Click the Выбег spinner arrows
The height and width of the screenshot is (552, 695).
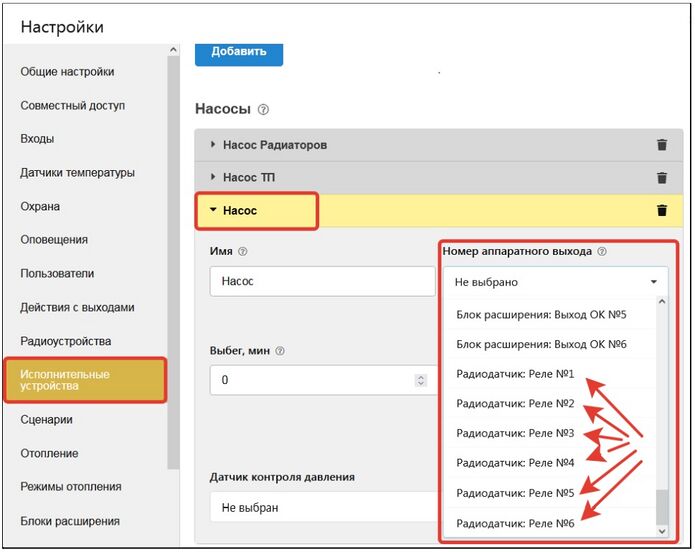[420, 380]
